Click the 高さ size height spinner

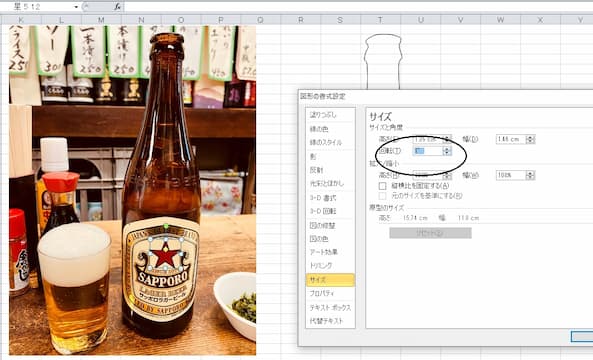coord(447,139)
